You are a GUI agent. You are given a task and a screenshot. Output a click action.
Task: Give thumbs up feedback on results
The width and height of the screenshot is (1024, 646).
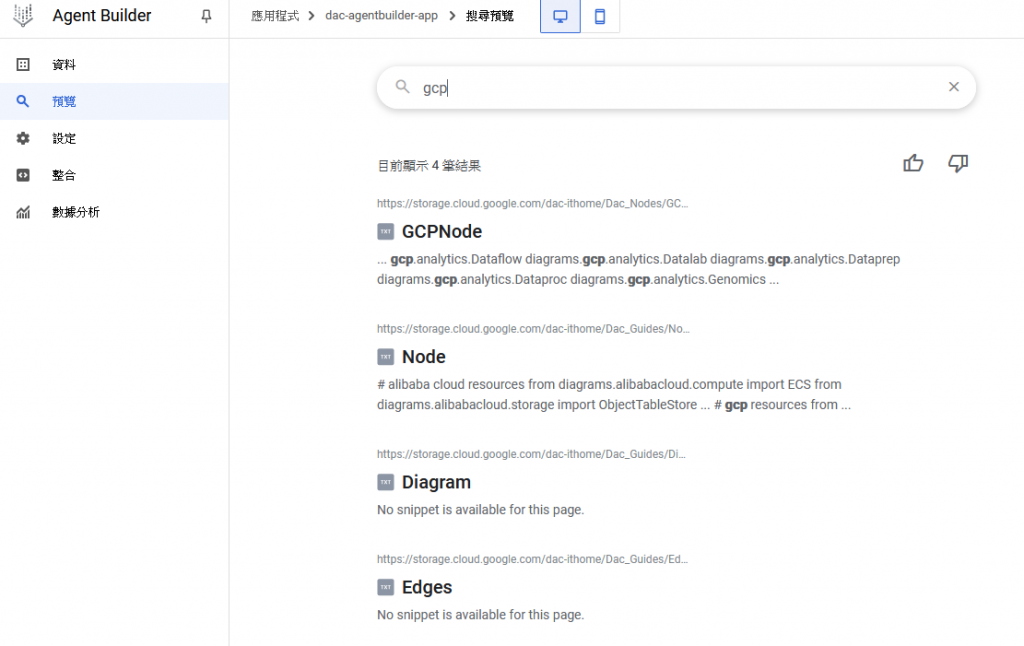point(913,163)
